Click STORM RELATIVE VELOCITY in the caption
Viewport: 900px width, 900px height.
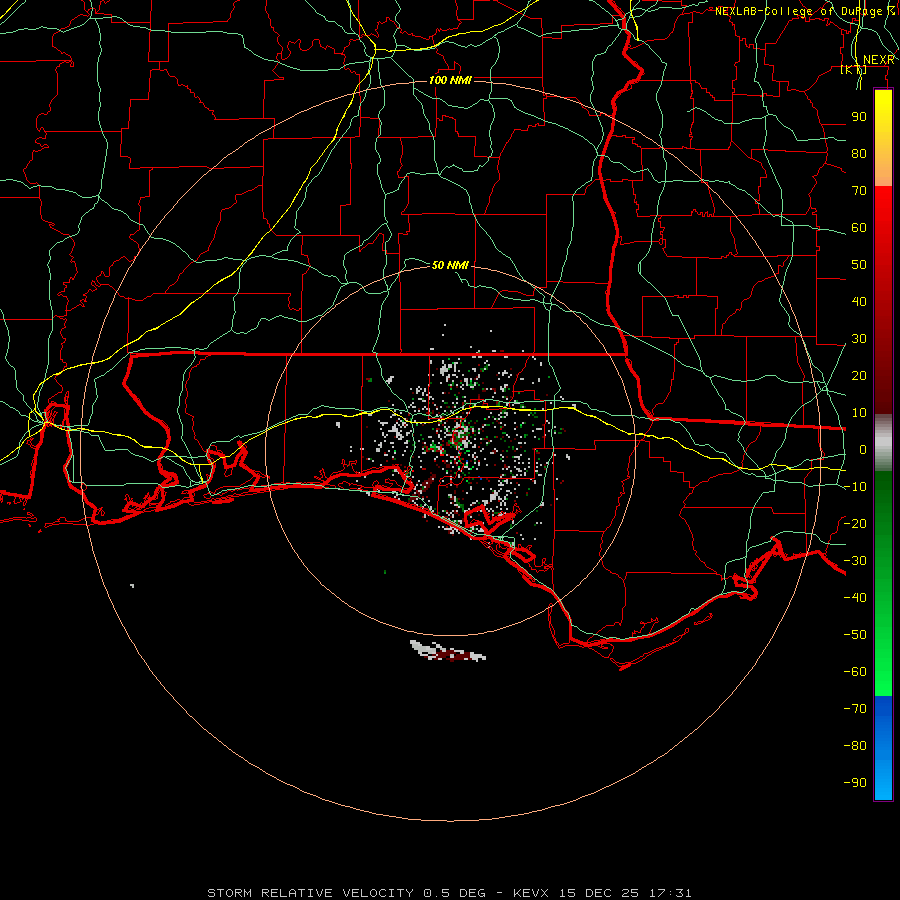point(310,893)
